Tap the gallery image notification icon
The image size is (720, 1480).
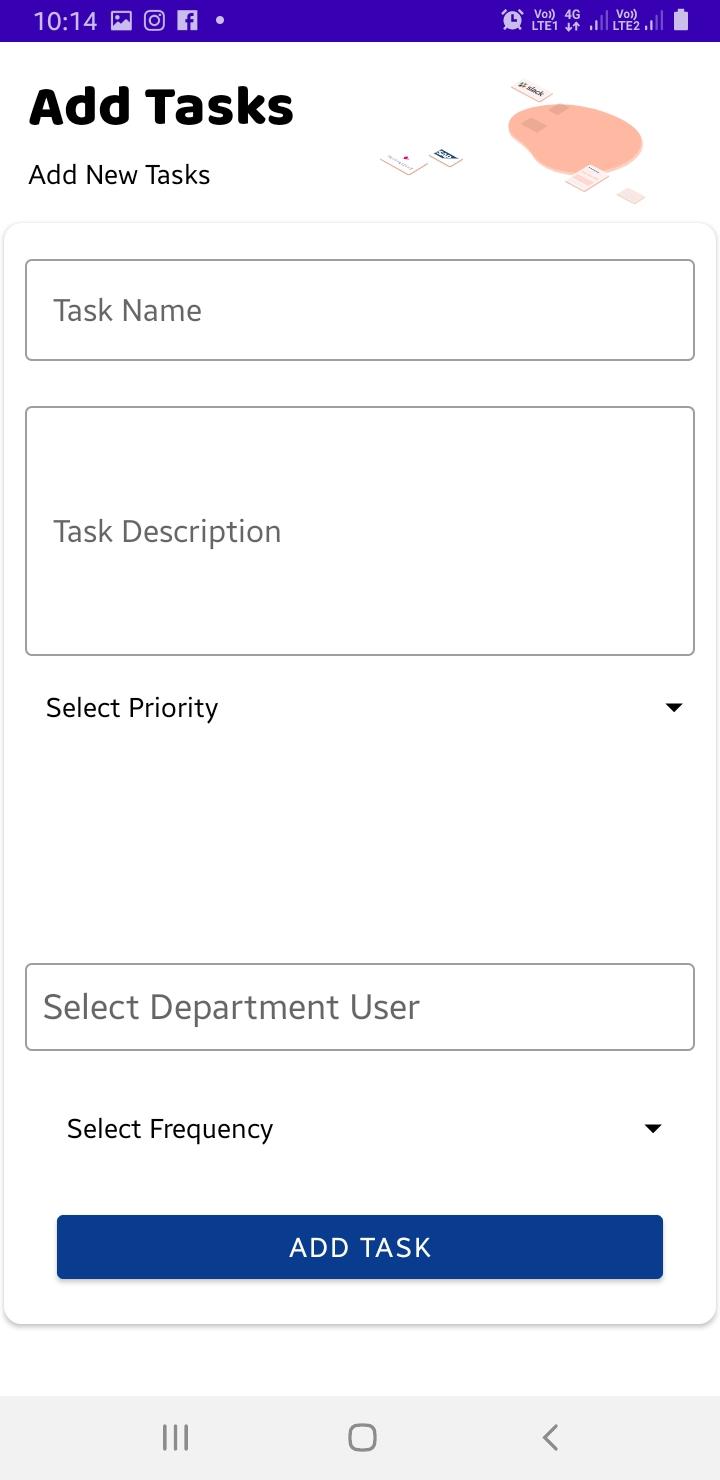pyautogui.click(x=121, y=20)
